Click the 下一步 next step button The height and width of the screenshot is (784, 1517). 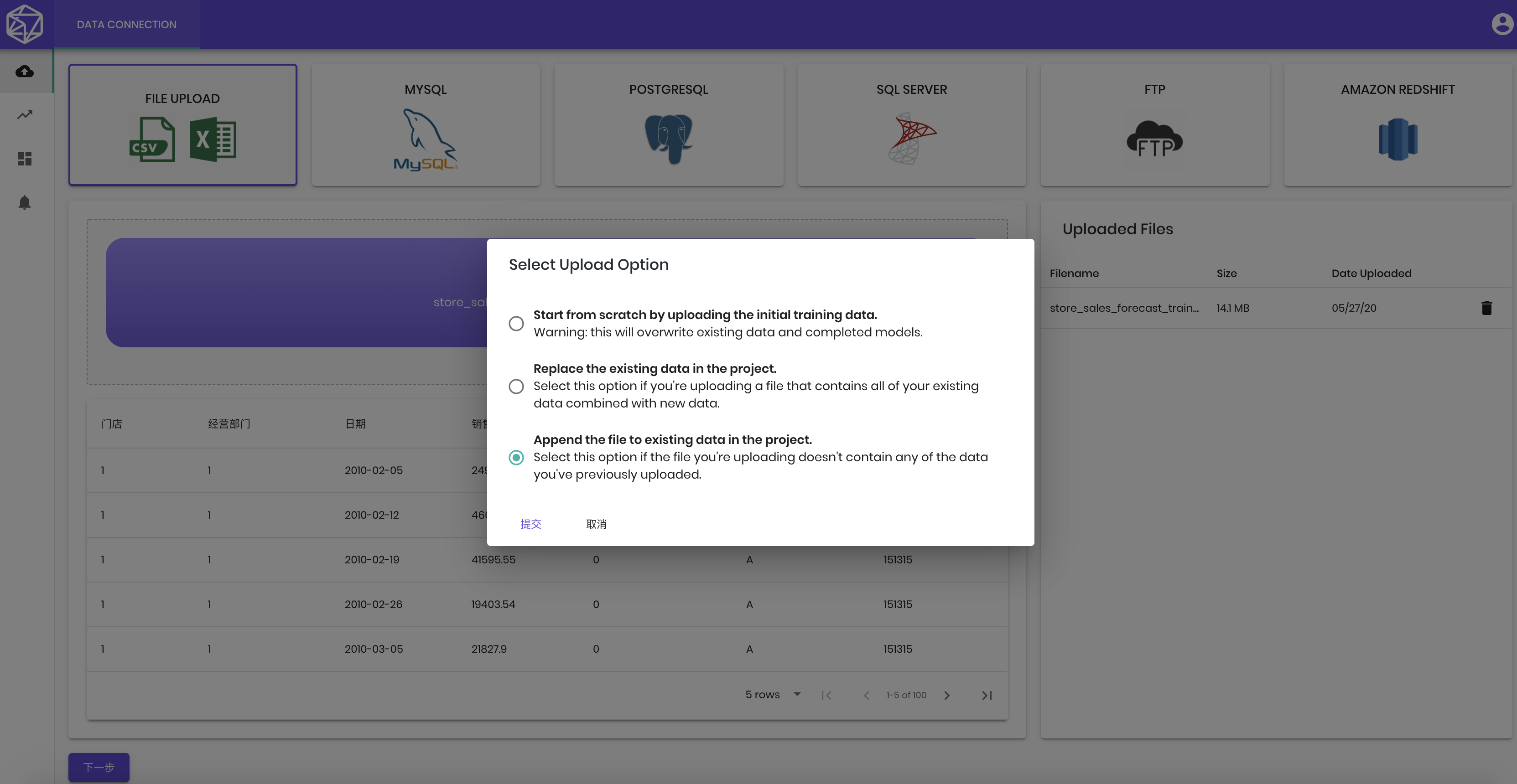99,767
